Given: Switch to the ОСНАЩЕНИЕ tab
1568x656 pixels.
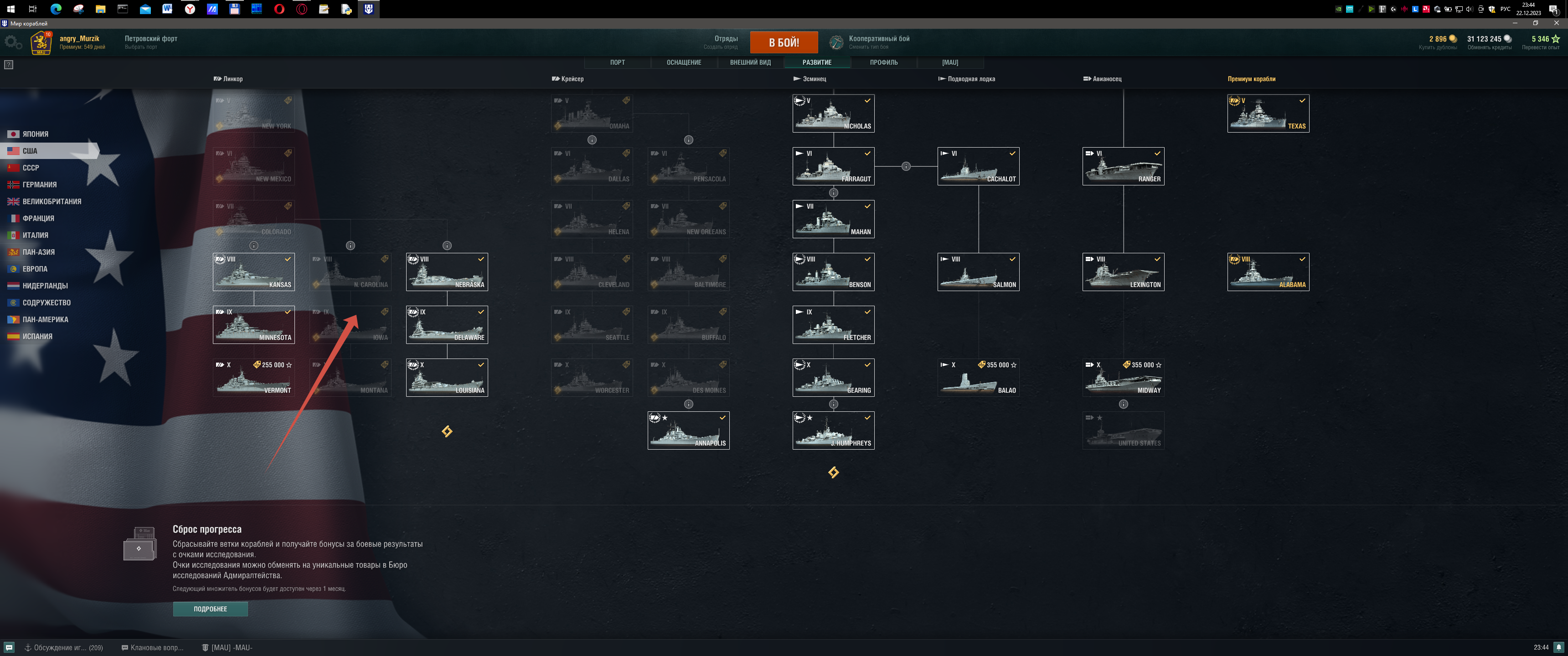Looking at the screenshot, I should pyautogui.click(x=684, y=63).
